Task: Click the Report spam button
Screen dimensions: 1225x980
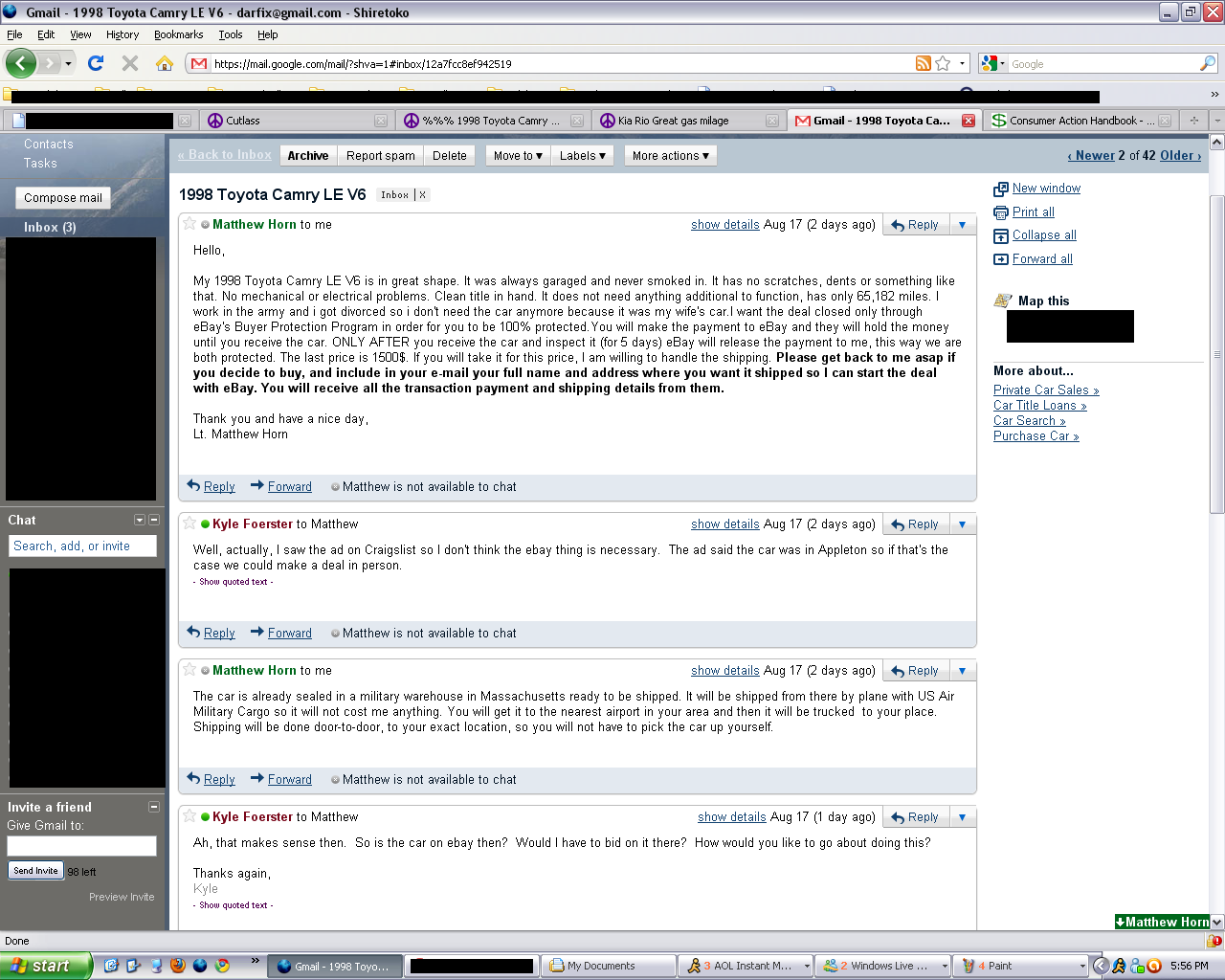Action: pos(381,155)
